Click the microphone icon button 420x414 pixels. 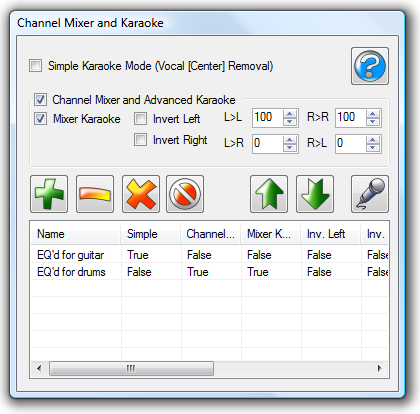pyautogui.click(x=370, y=194)
